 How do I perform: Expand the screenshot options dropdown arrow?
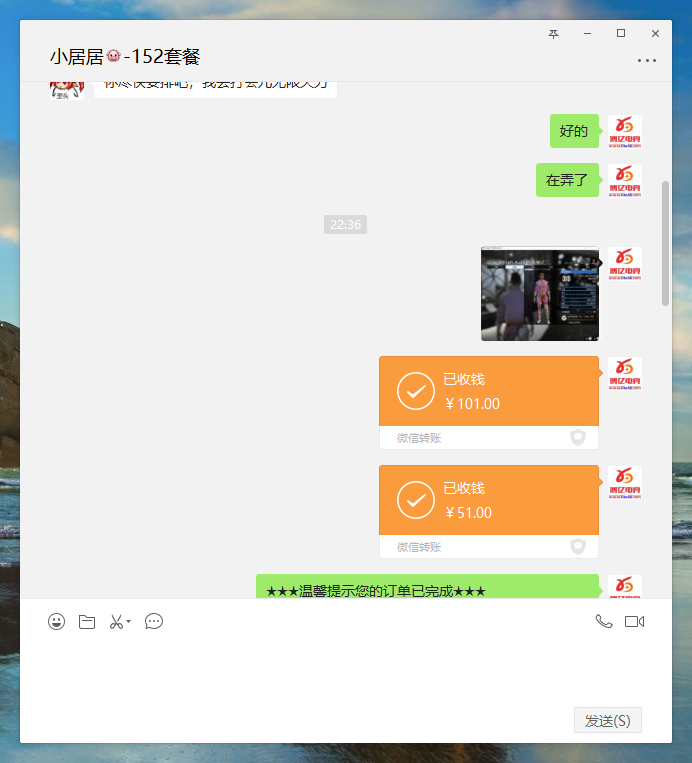point(128,621)
